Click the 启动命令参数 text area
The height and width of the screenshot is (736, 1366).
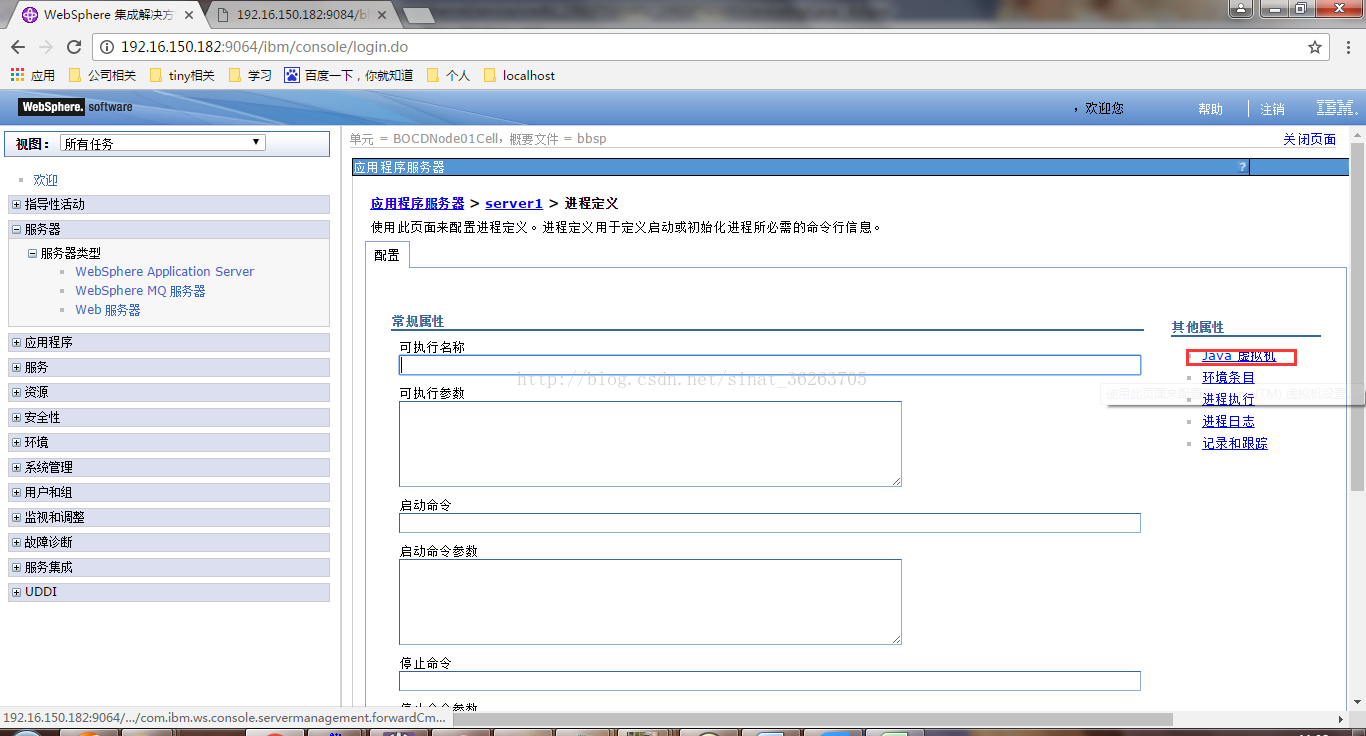[650, 602]
